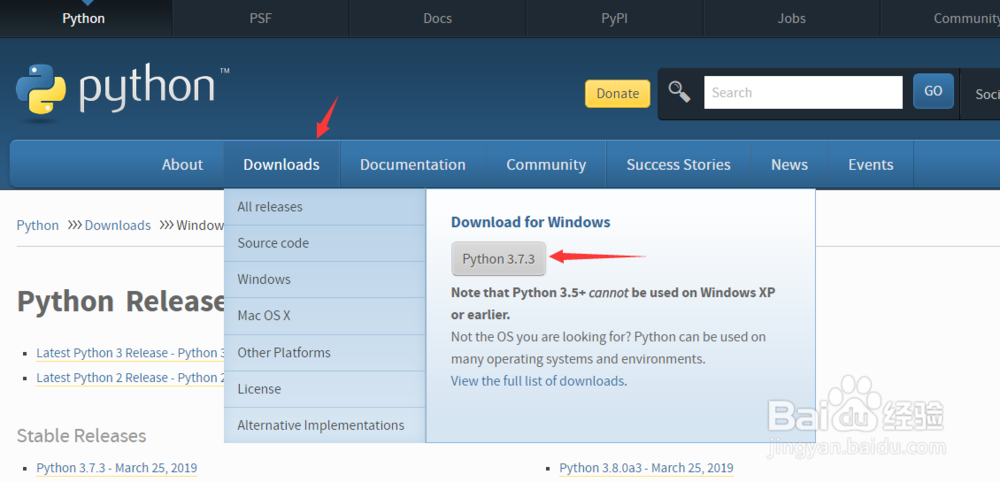Open the Events navigation menu
Screen dimensions: 1000x482
click(x=871, y=164)
